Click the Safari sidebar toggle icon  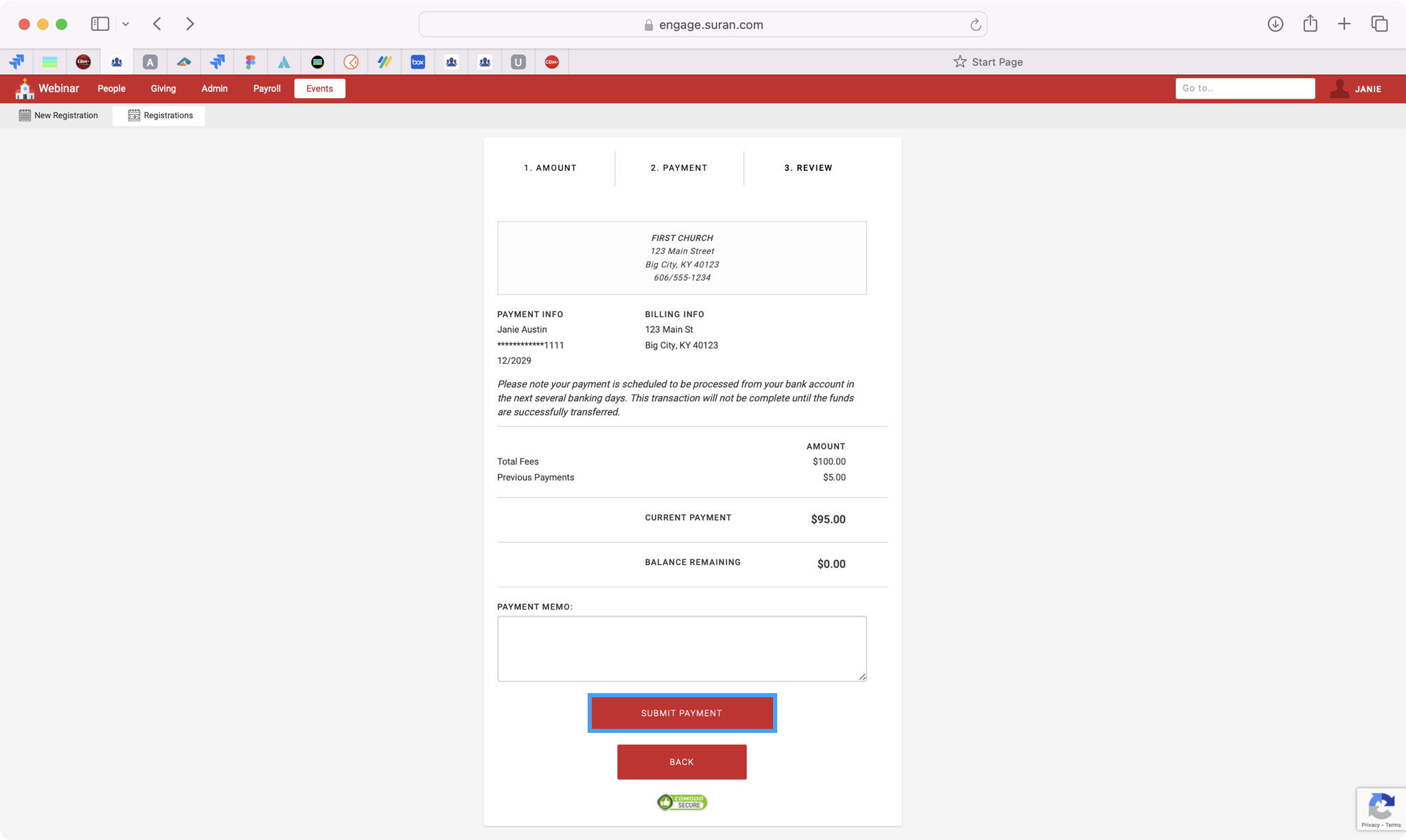click(100, 24)
